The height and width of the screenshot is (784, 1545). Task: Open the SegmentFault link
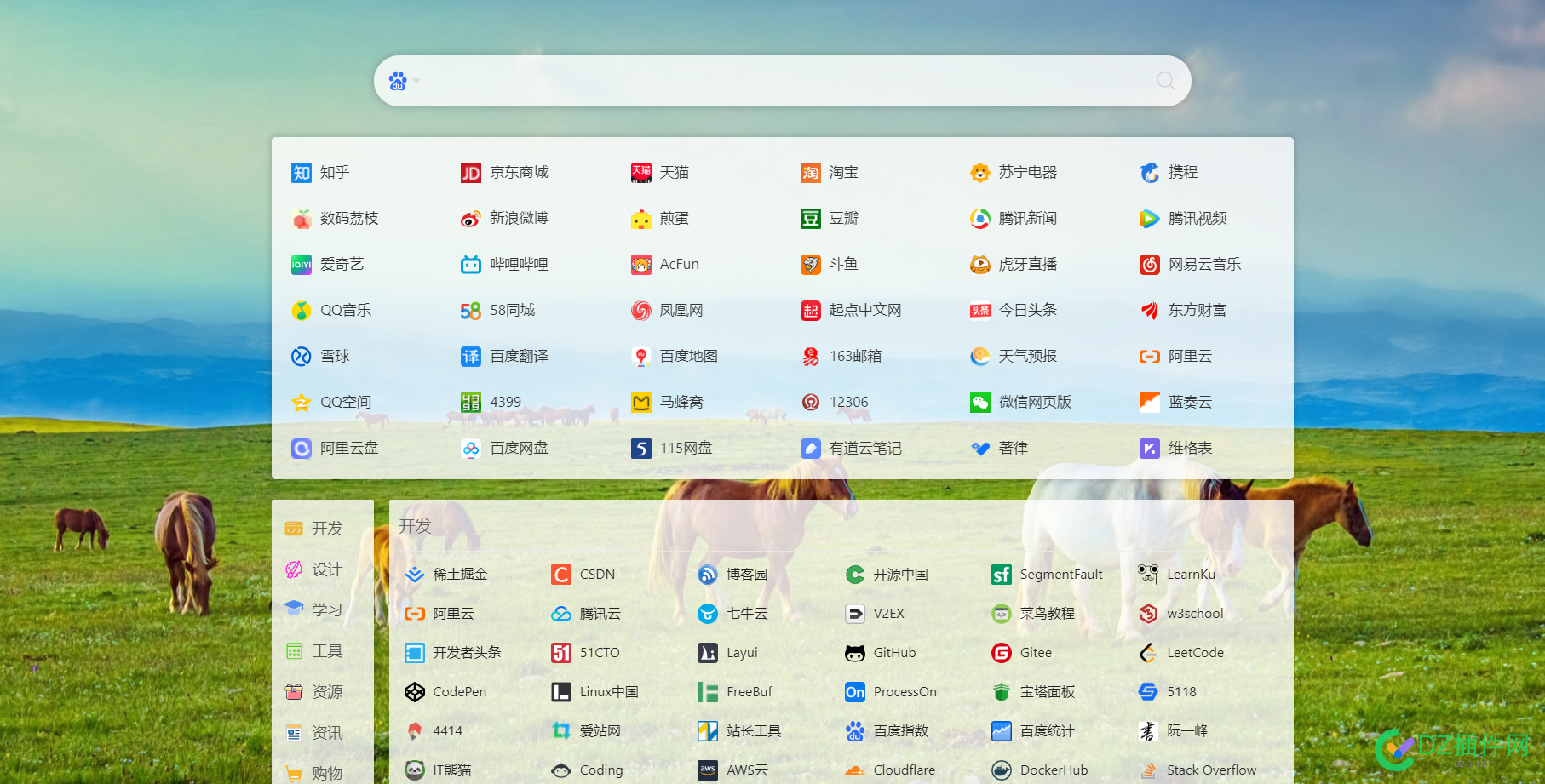tap(1048, 575)
